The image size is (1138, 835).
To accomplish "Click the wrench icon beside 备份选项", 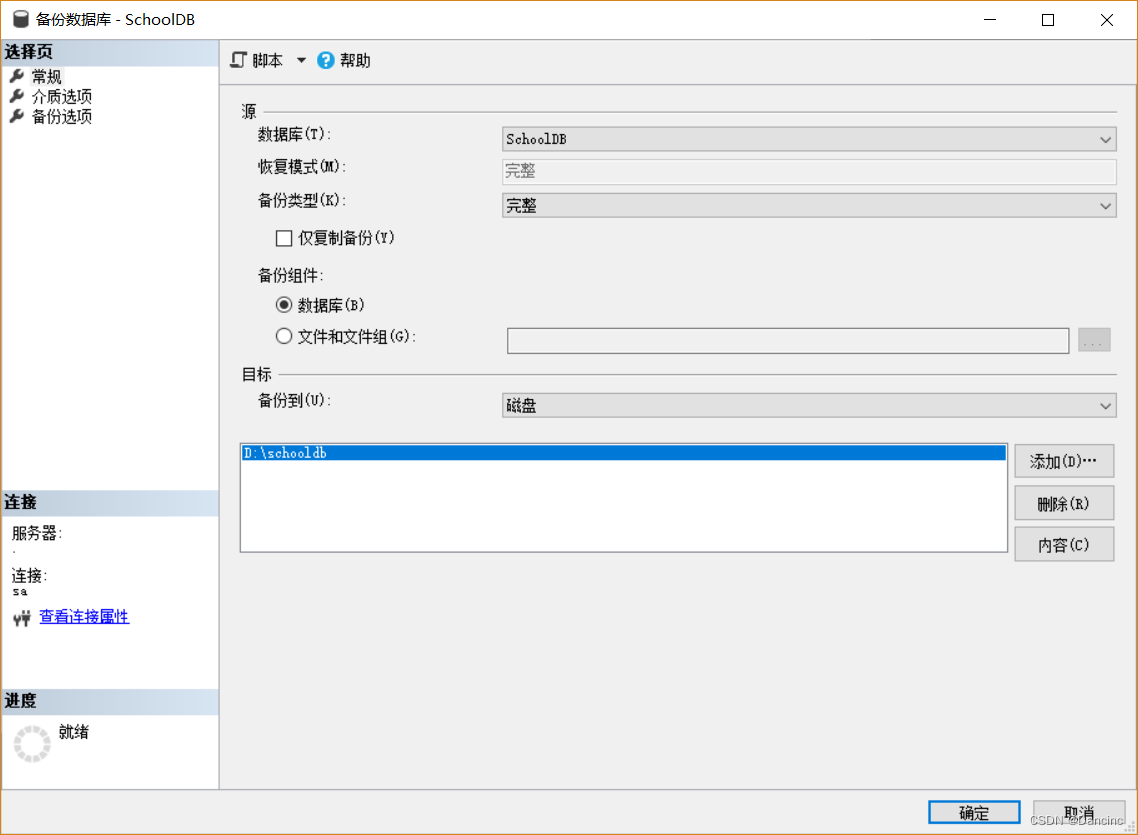I will 17,116.
